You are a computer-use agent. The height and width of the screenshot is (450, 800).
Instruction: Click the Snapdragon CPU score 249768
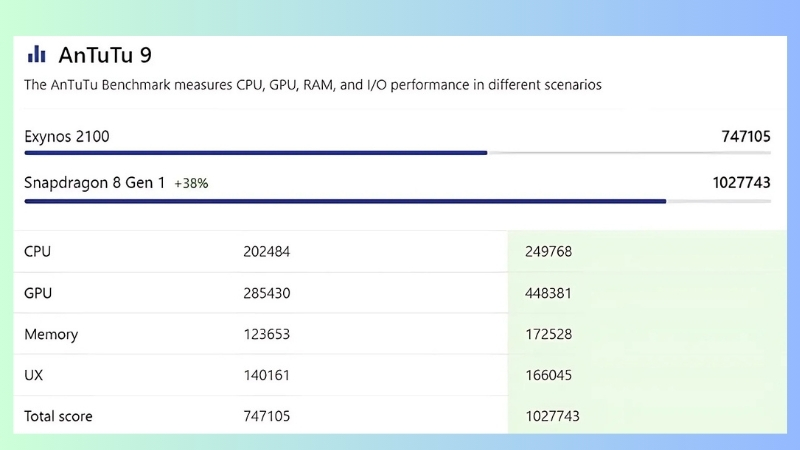[548, 252]
